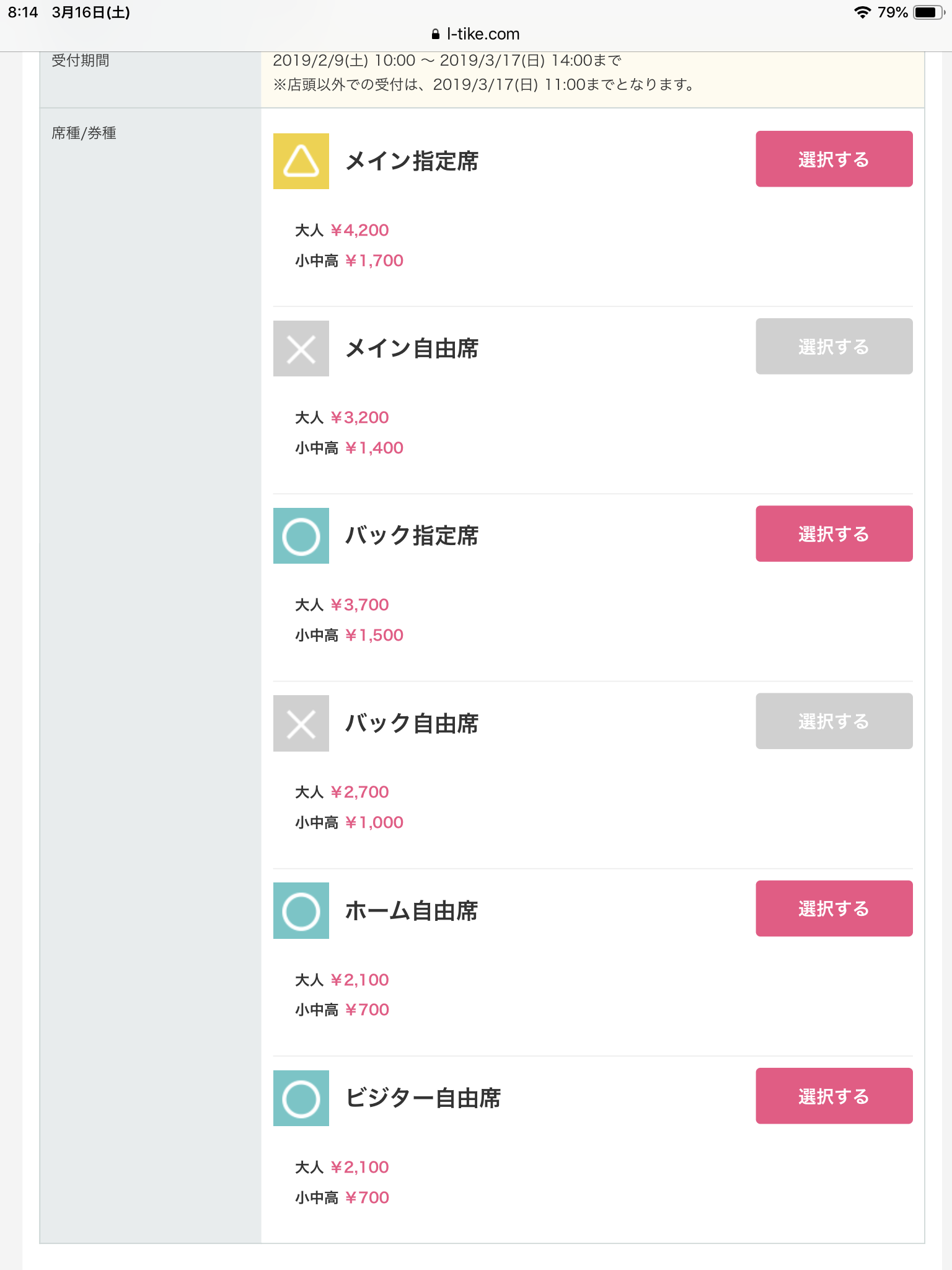Click the gray X icon beside バック自由席

point(301,723)
